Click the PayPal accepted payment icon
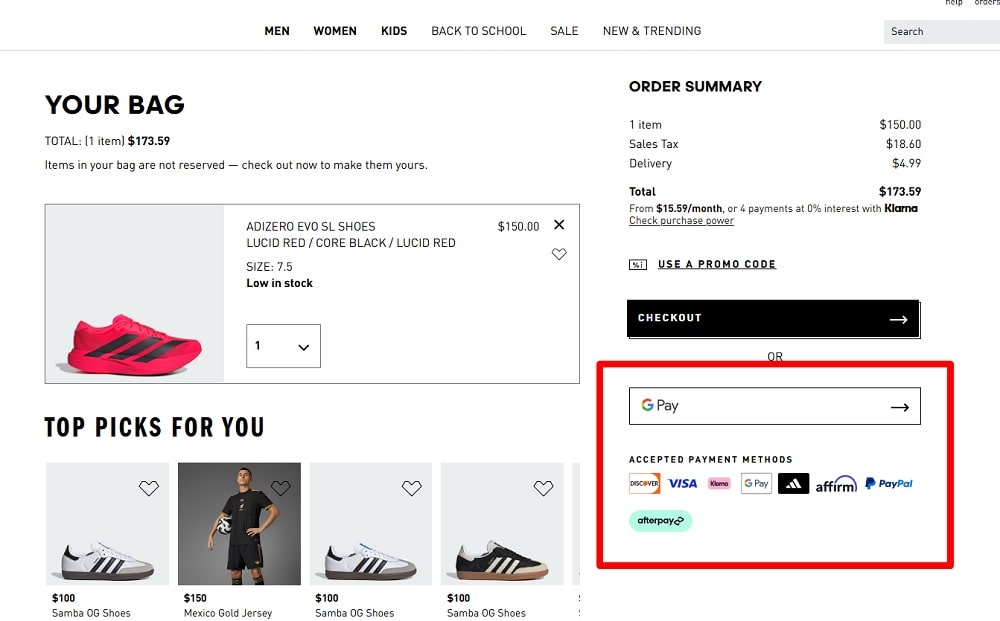The image size is (1000, 621). (888, 483)
